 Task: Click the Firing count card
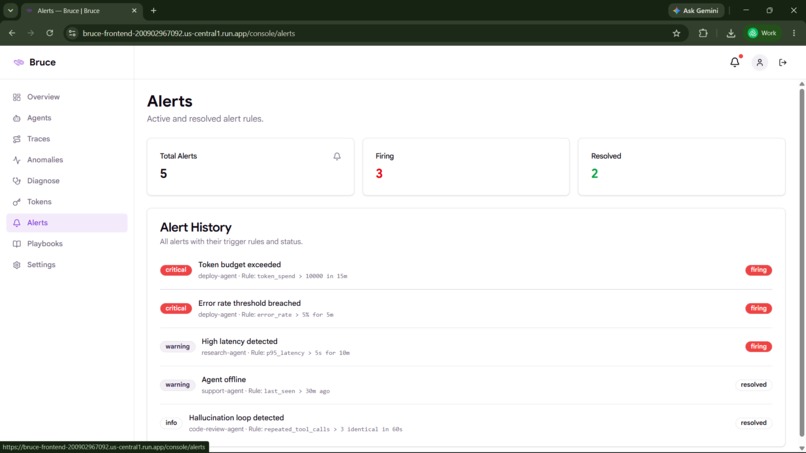pyautogui.click(x=466, y=167)
